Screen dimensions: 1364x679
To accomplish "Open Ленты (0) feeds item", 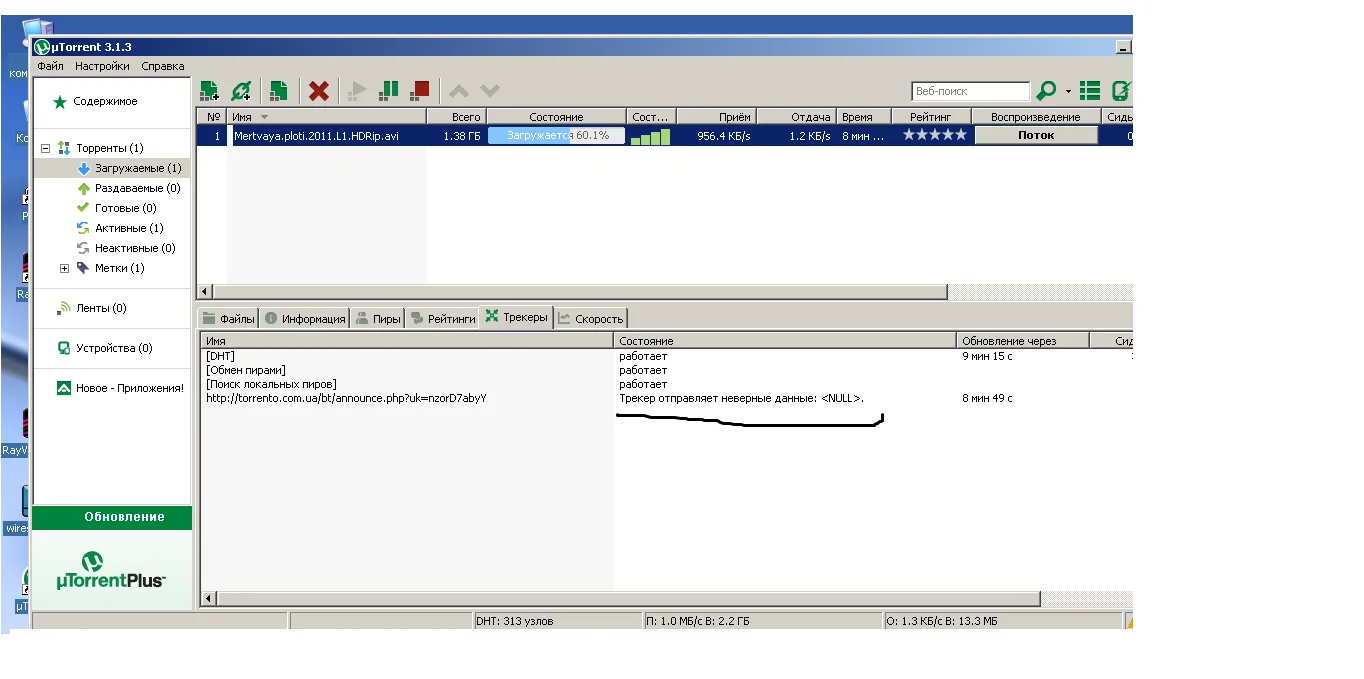I will [x=101, y=308].
